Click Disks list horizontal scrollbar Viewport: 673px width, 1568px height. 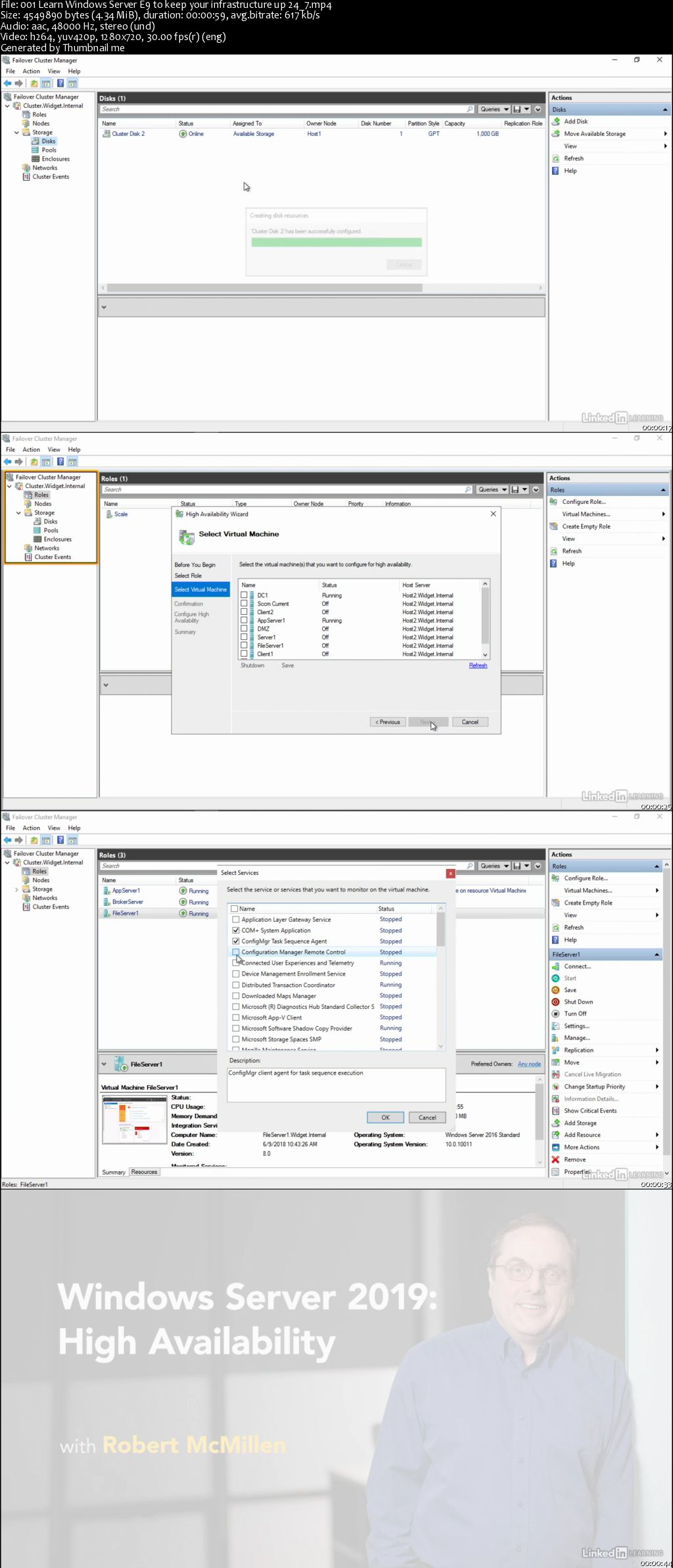point(264,288)
